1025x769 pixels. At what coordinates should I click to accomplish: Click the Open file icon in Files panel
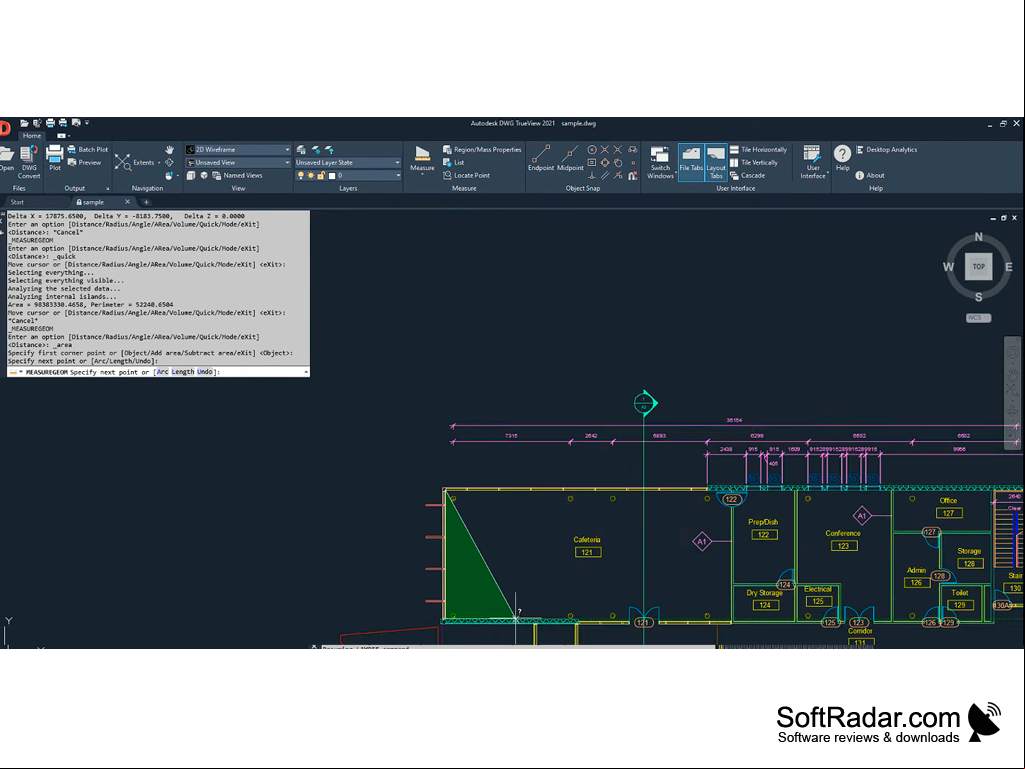pos(7,155)
